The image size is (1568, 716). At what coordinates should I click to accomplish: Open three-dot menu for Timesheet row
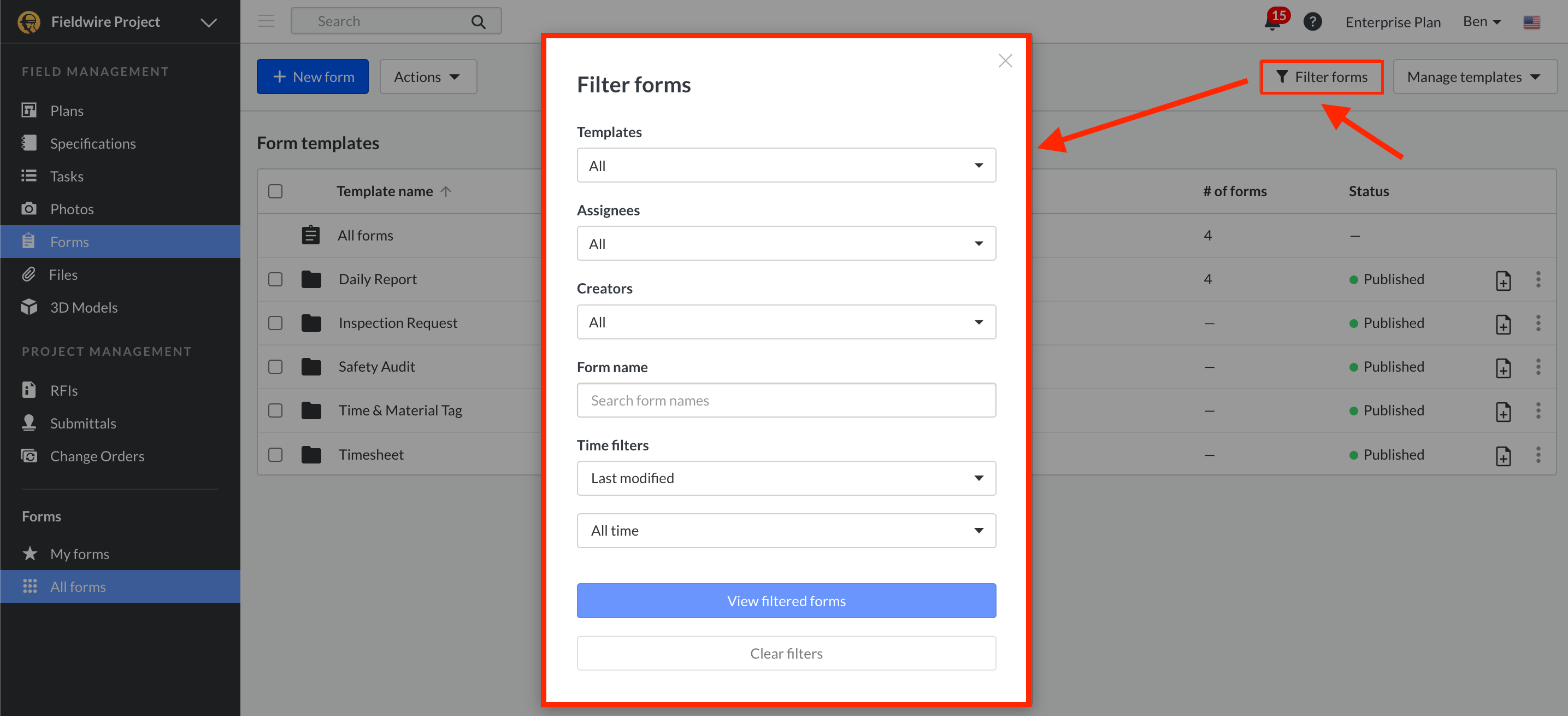pyautogui.click(x=1537, y=455)
